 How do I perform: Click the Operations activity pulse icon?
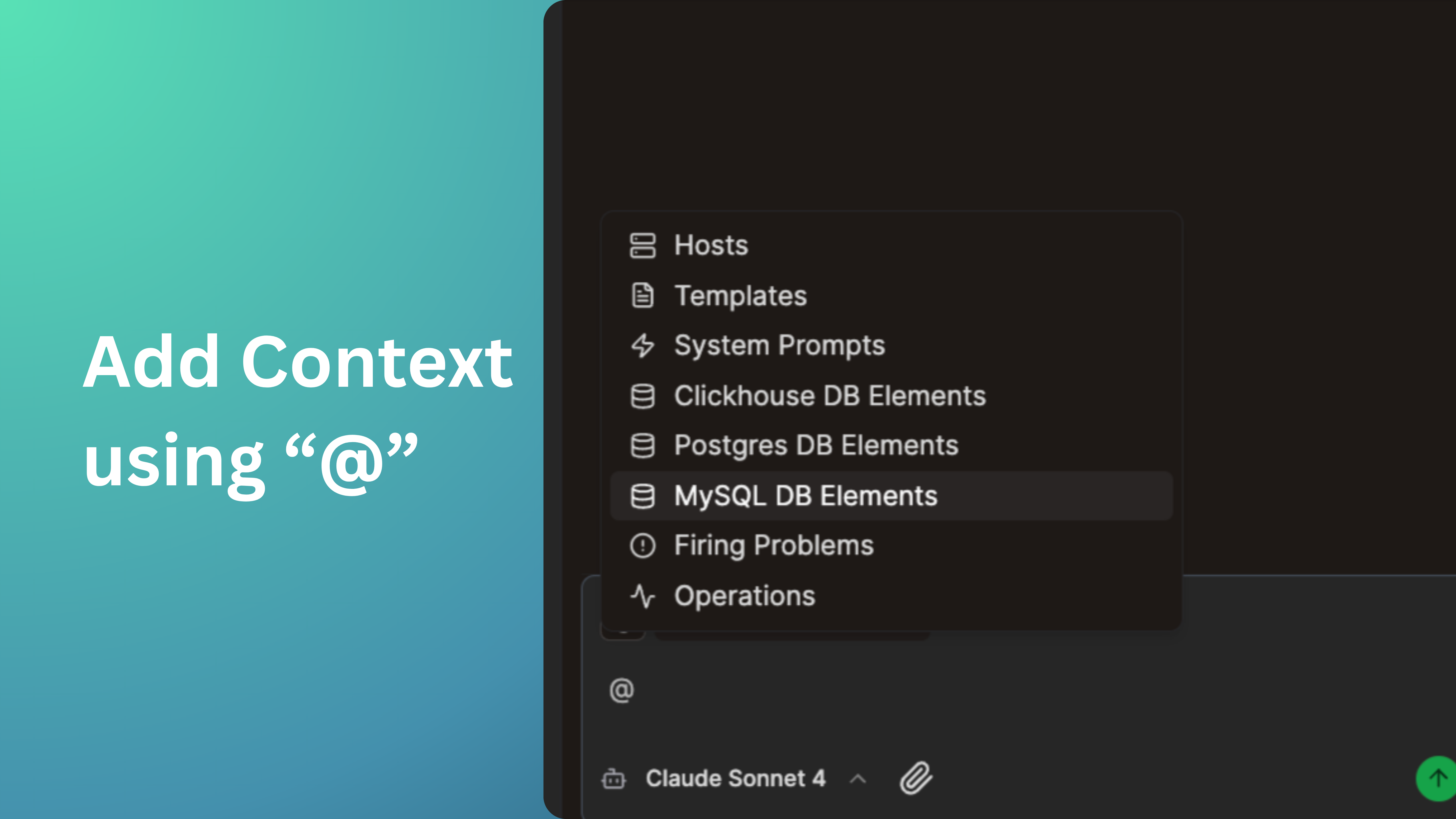coord(643,596)
